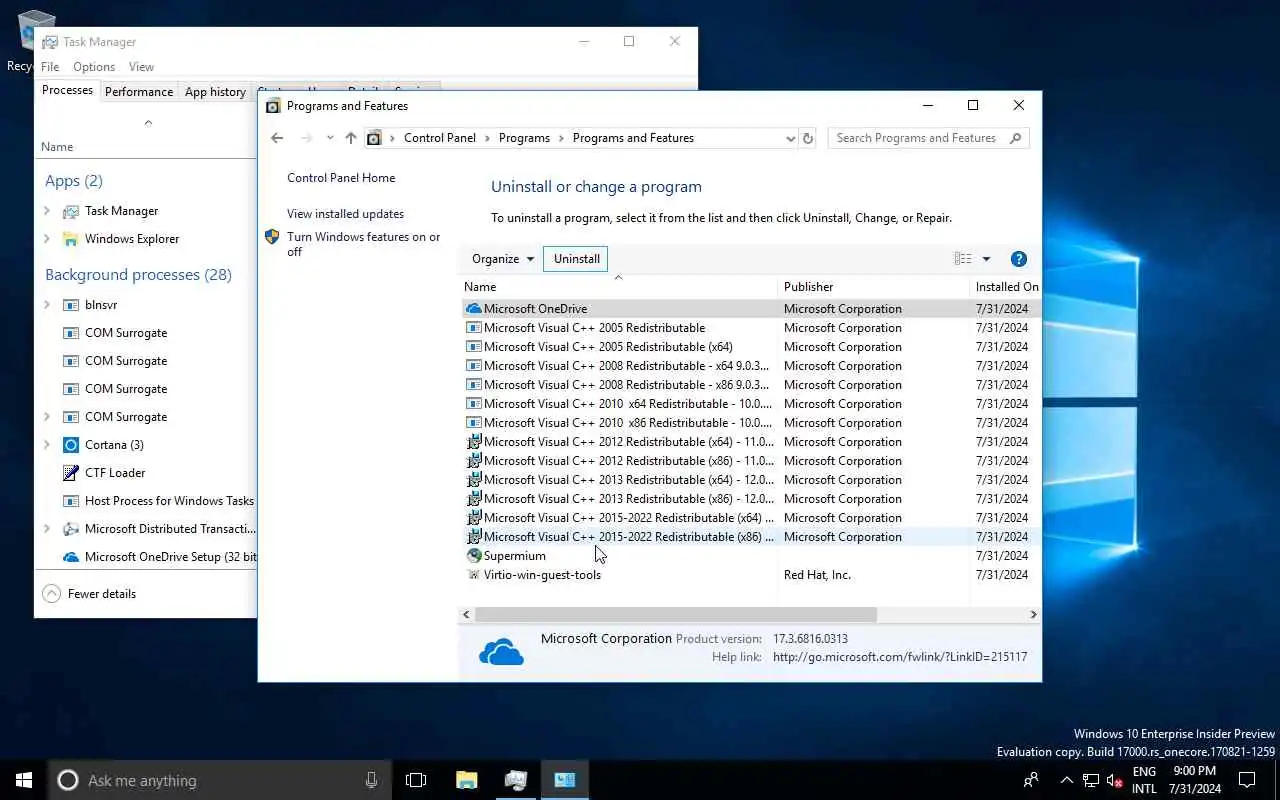This screenshot has height=800, width=1280.
Task: Click the Control Panel icon in address bar
Action: pyautogui.click(x=374, y=138)
